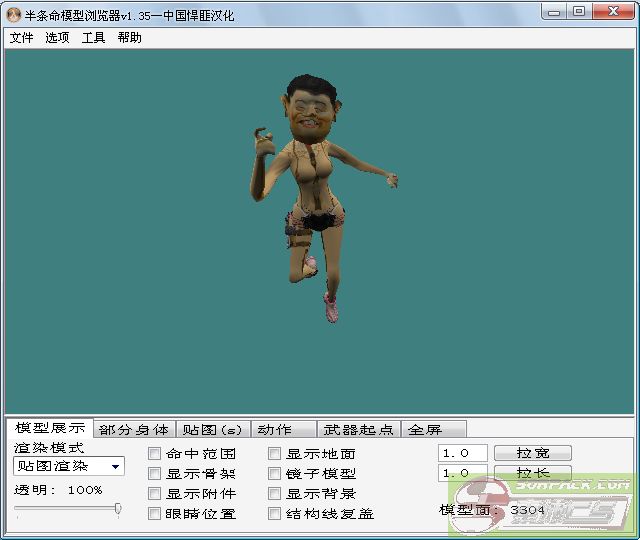Enable the 镜子模型 checkbox

pos(275,474)
